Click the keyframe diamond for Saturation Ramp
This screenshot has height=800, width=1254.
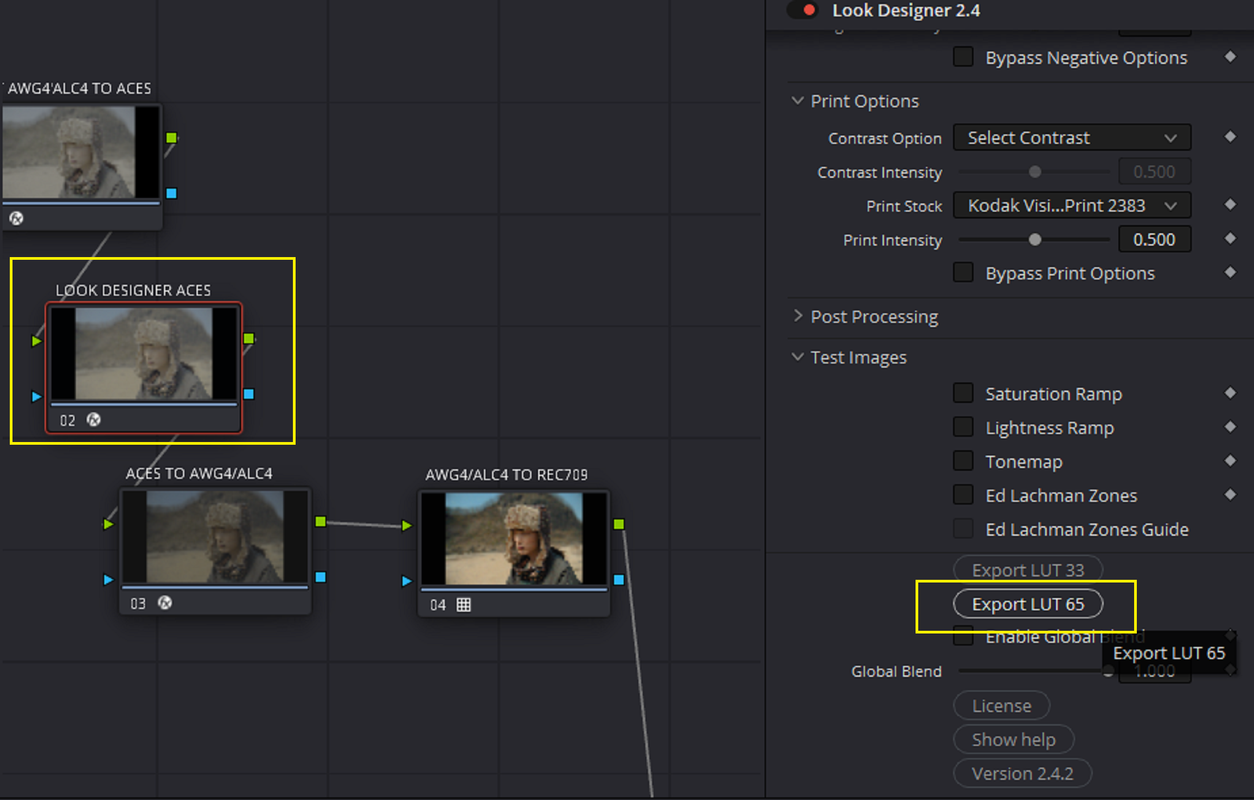(x=1231, y=394)
